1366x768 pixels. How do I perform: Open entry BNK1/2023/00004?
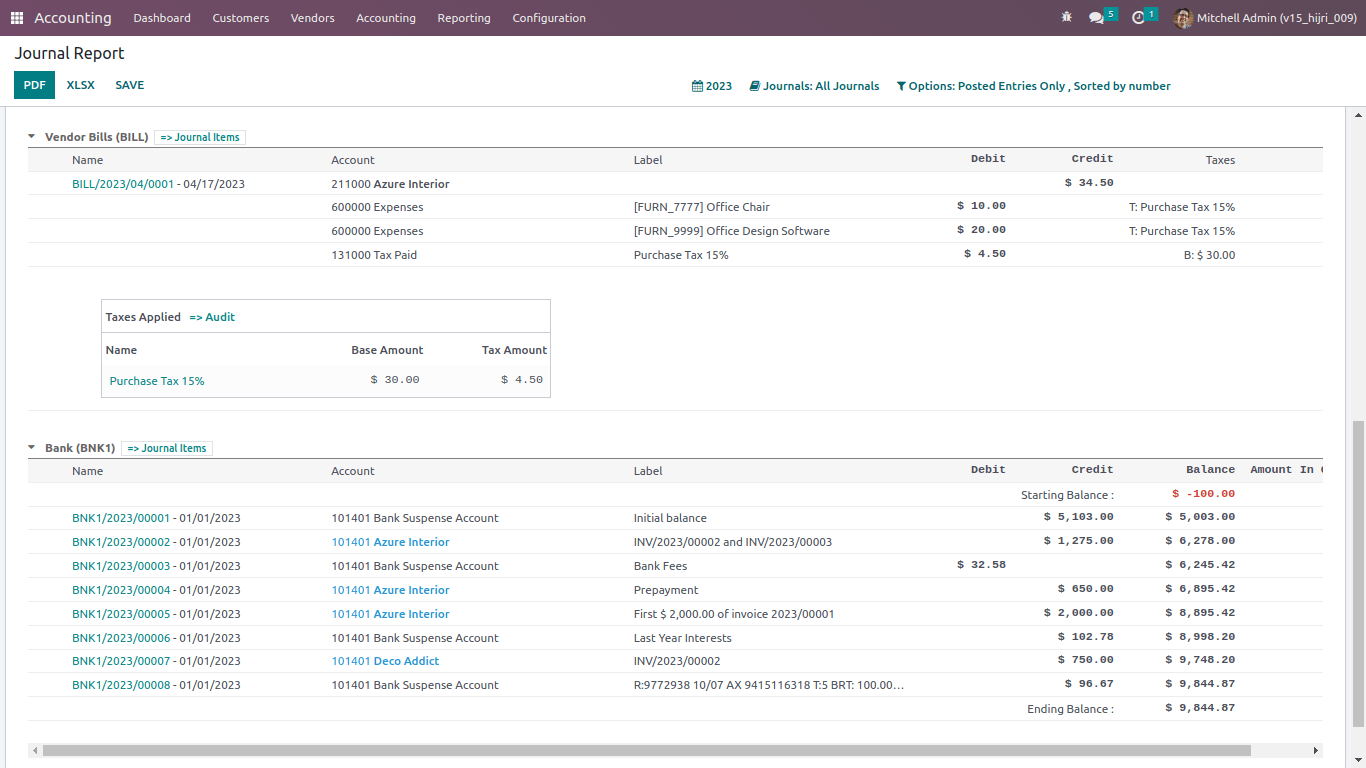(x=121, y=590)
